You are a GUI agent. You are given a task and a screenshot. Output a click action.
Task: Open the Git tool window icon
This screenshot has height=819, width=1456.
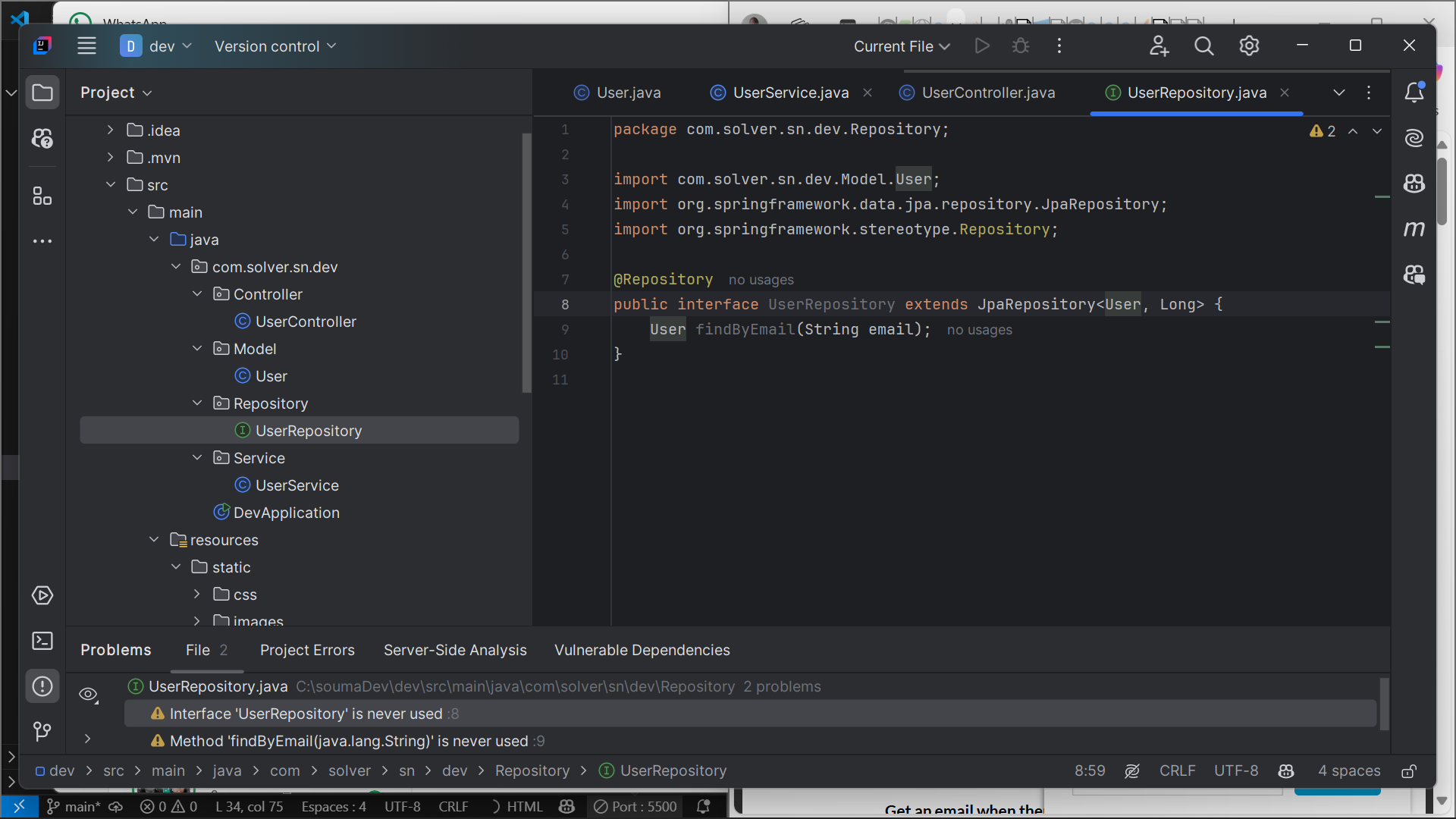pyautogui.click(x=42, y=731)
